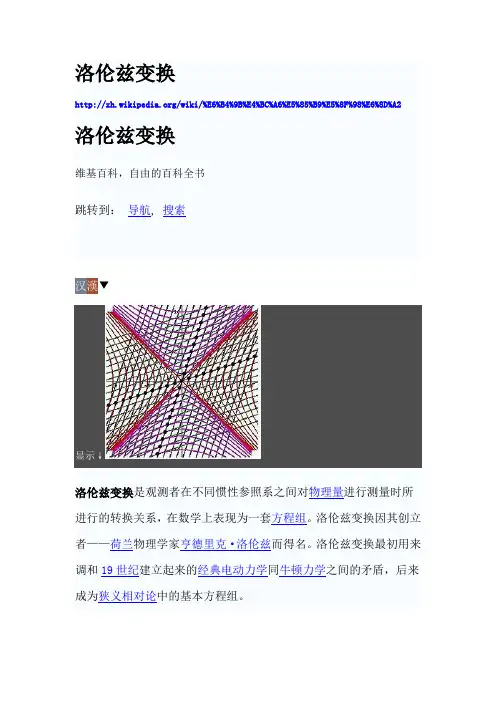The height and width of the screenshot is (702, 496).
Task: Switch to simplified 汉 variant
Action: click(81, 286)
